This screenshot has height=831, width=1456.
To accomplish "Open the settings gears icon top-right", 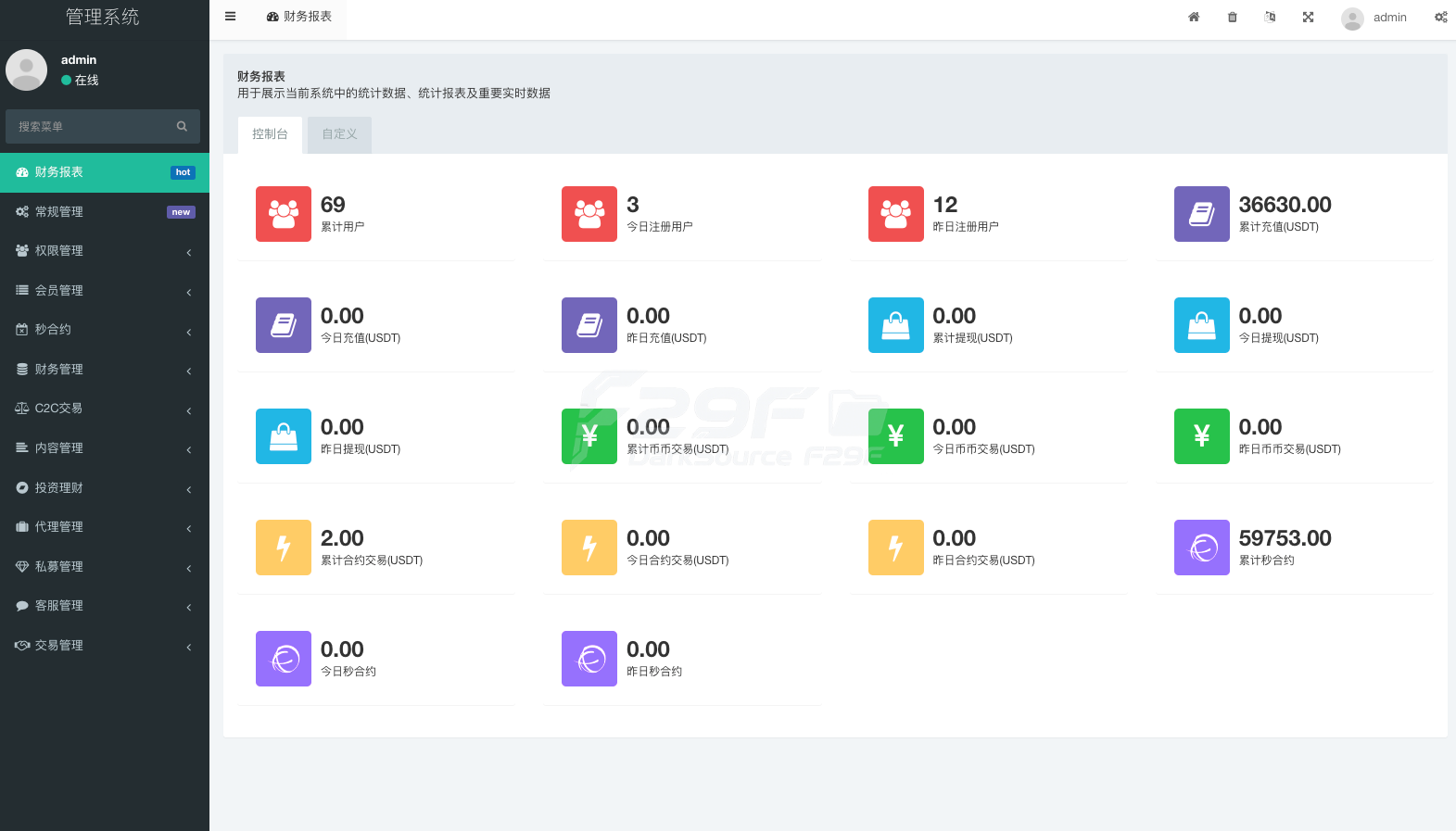I will point(1440,18).
